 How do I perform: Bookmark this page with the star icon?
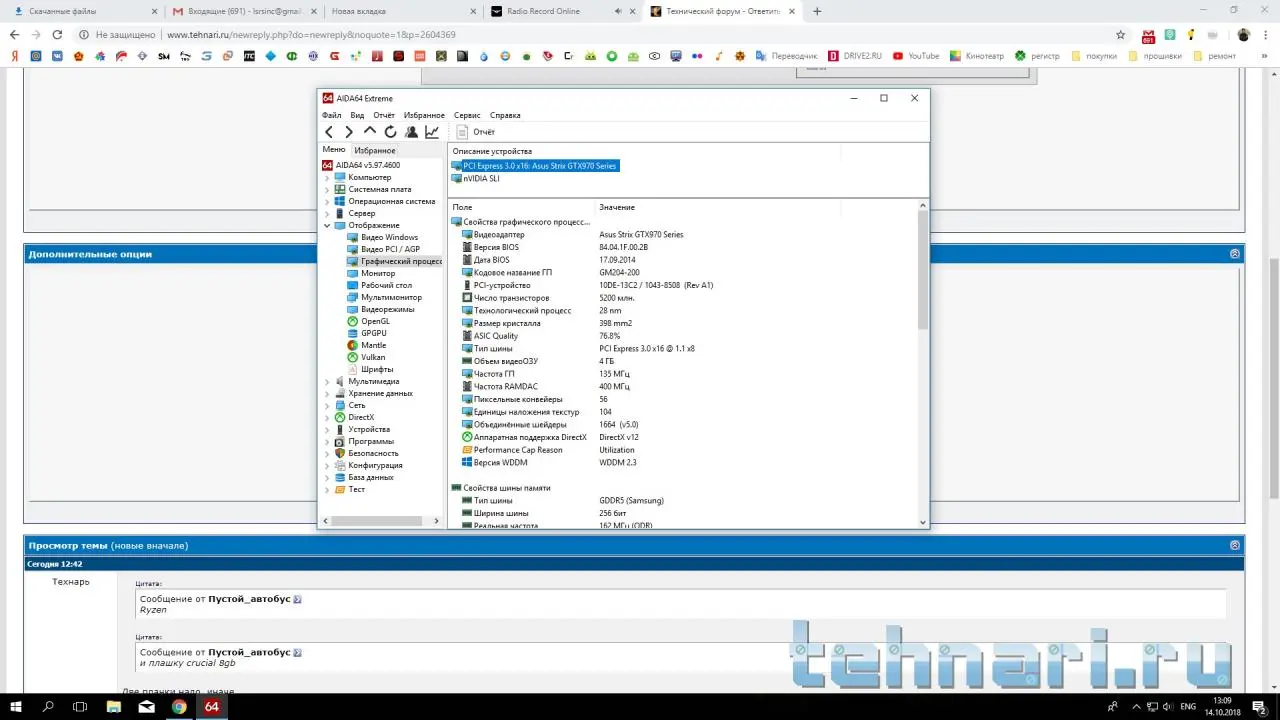[1120, 35]
